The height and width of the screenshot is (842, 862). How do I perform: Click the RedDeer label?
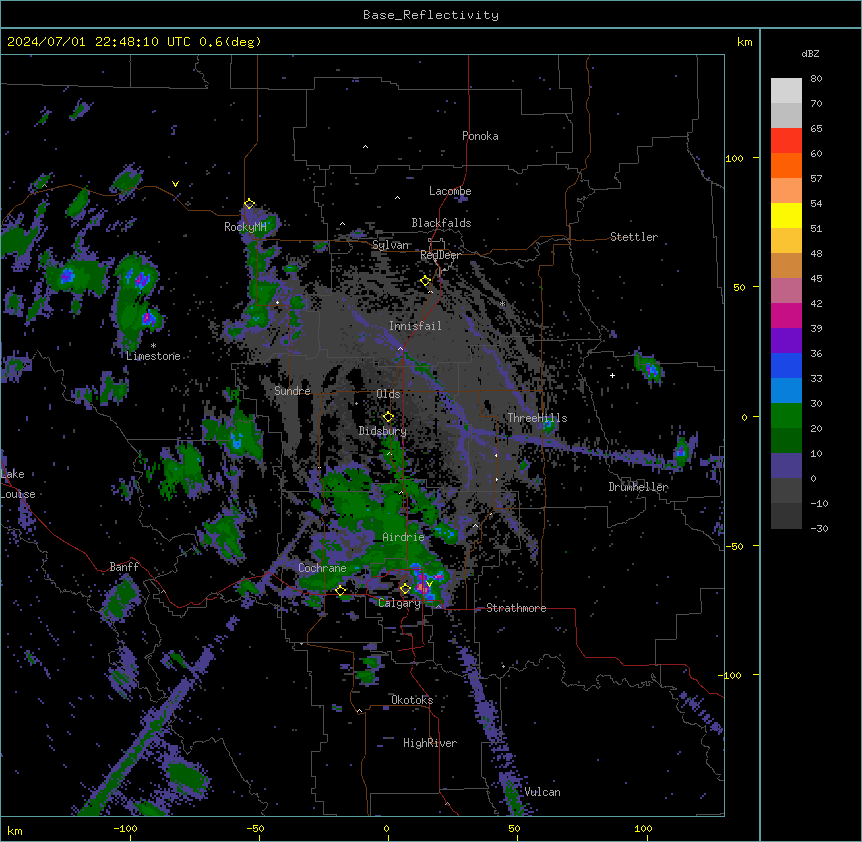coord(440,255)
